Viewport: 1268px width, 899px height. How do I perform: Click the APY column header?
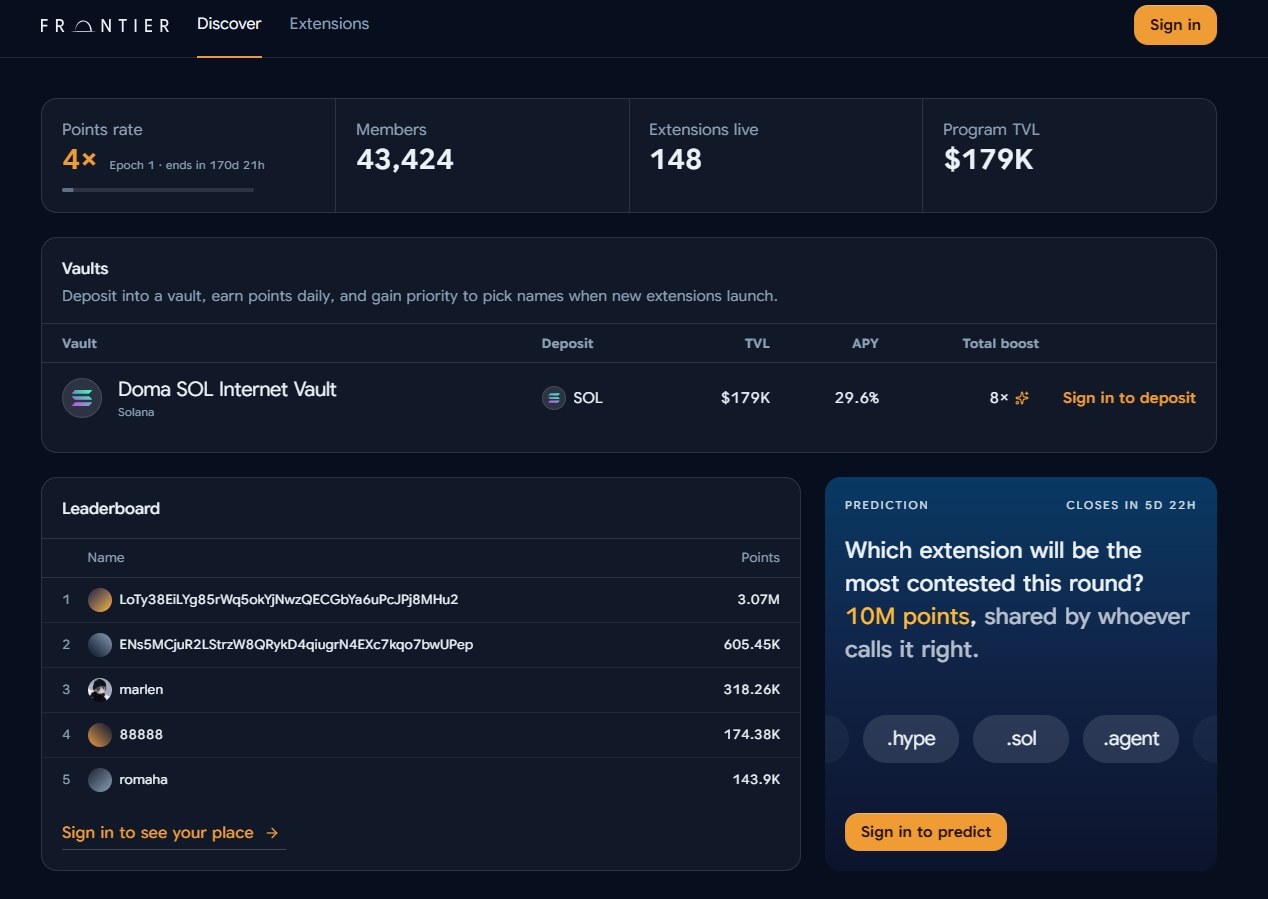tap(865, 344)
